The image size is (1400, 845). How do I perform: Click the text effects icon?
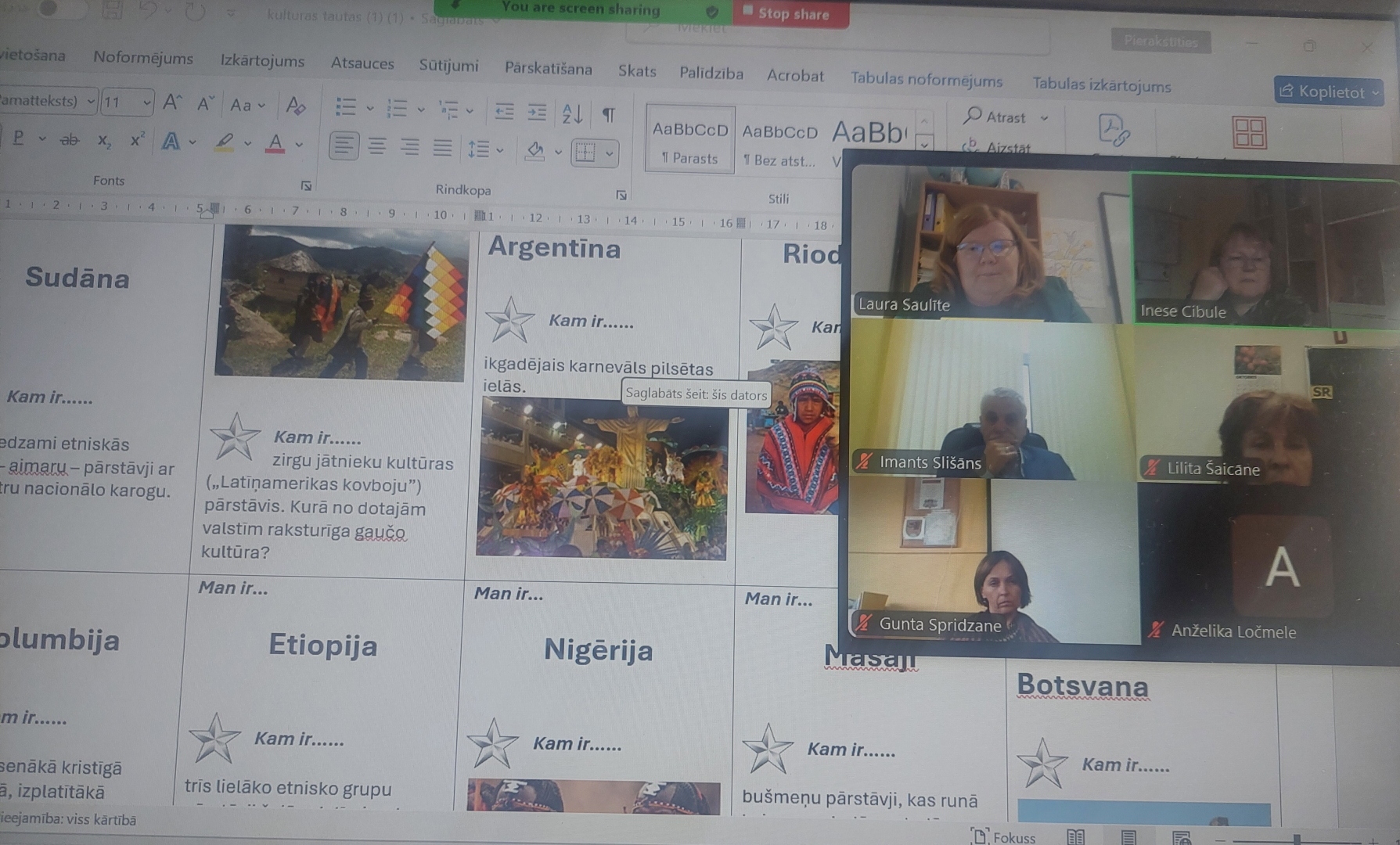coord(171,142)
